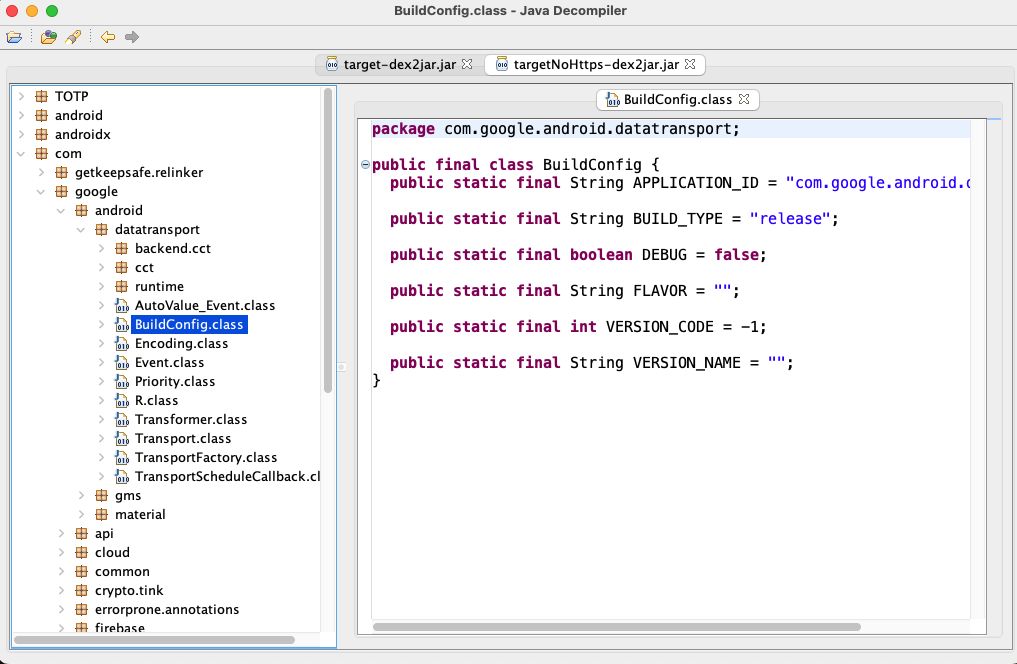
Task: Close the BuildConfig.class editor tab
Action: tap(744, 99)
